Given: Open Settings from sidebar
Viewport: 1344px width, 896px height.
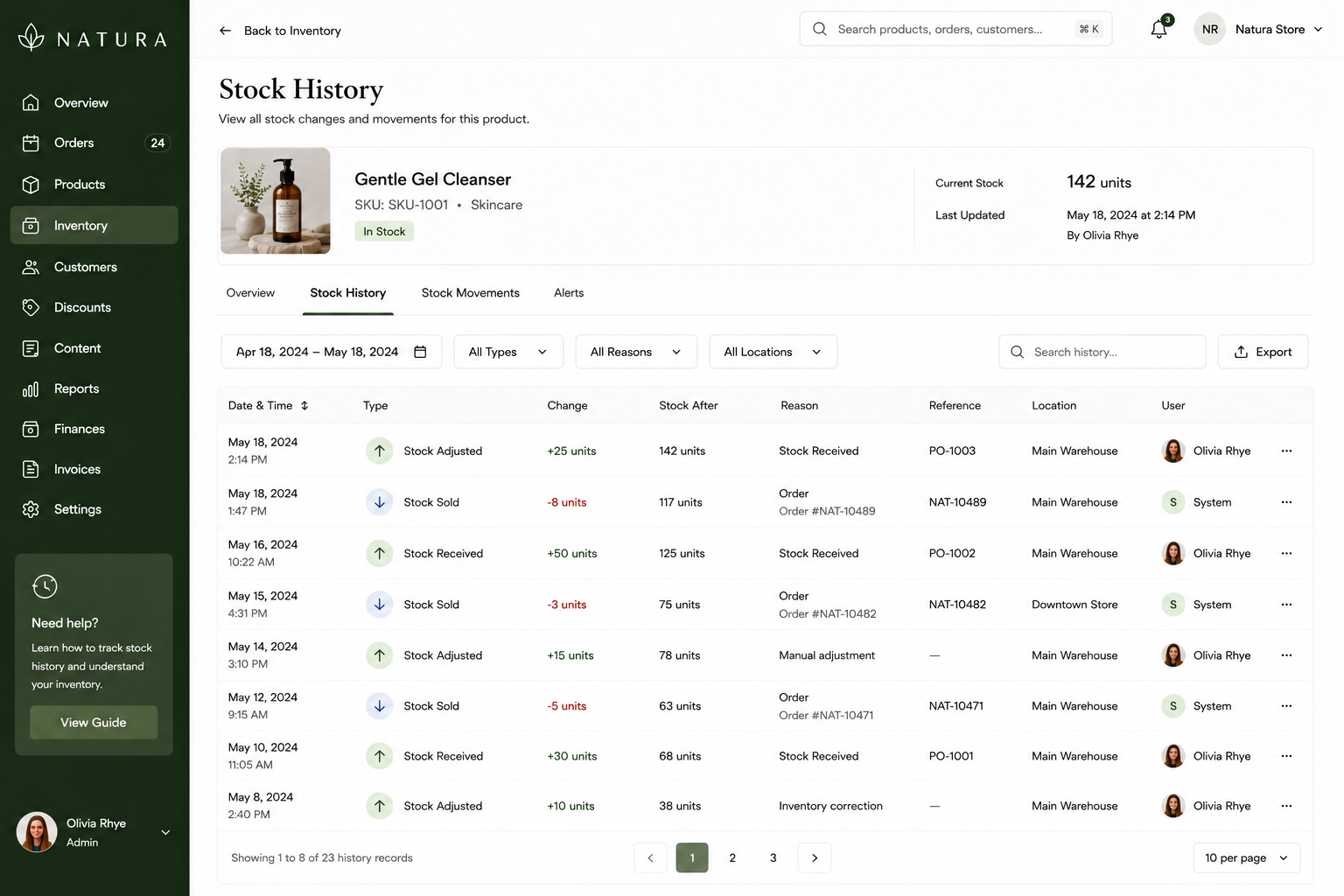Looking at the screenshot, I should tap(94, 509).
